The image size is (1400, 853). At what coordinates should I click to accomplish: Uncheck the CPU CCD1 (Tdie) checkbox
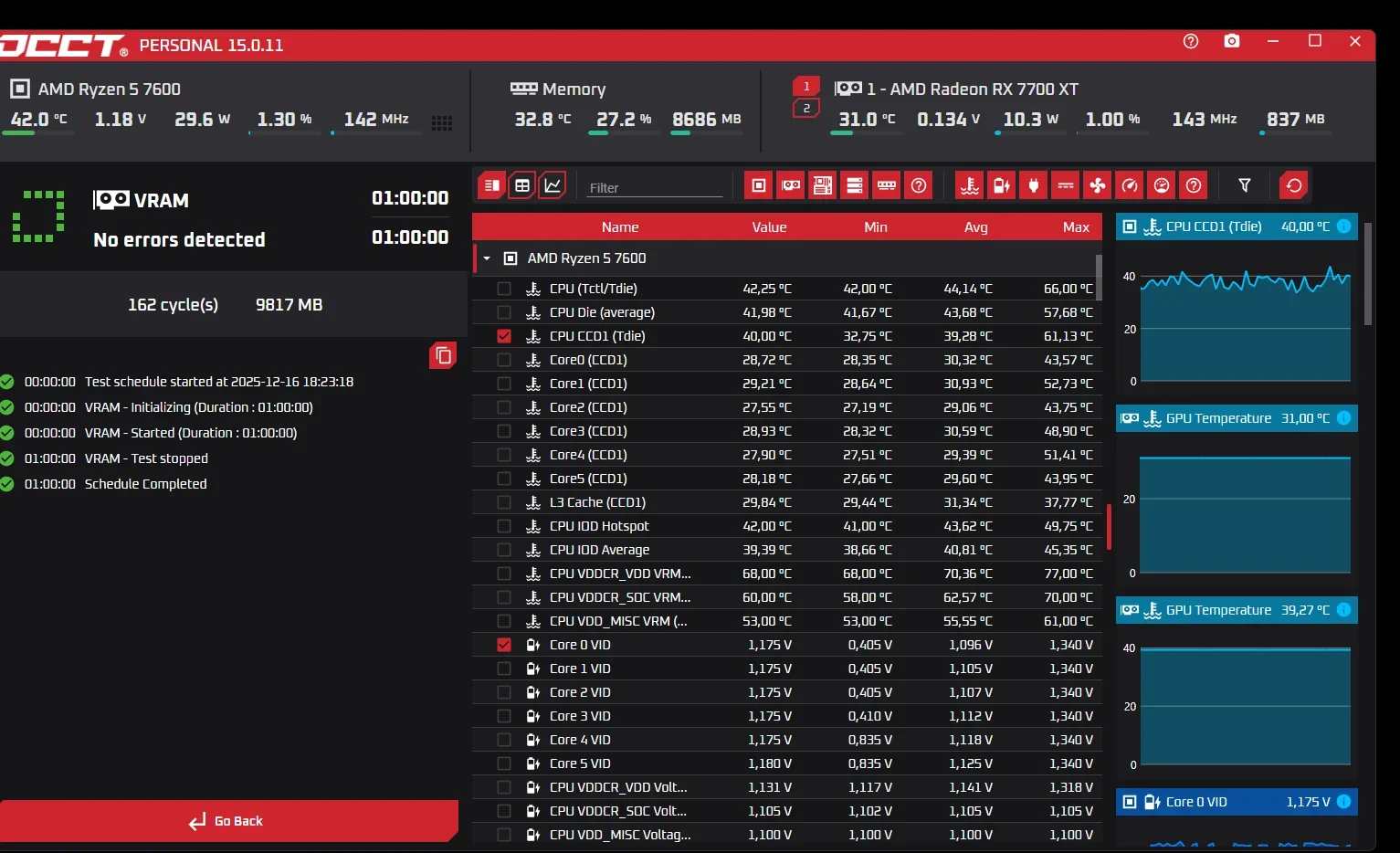(504, 336)
